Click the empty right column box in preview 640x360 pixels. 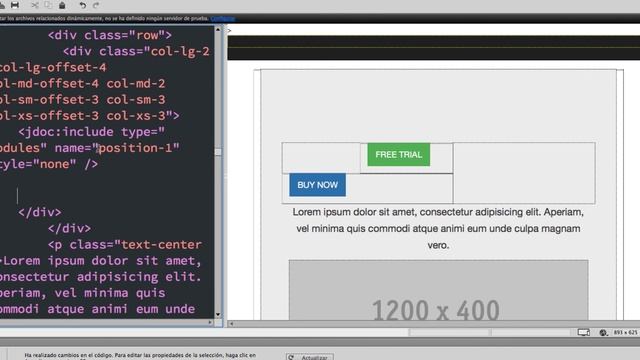(524, 173)
